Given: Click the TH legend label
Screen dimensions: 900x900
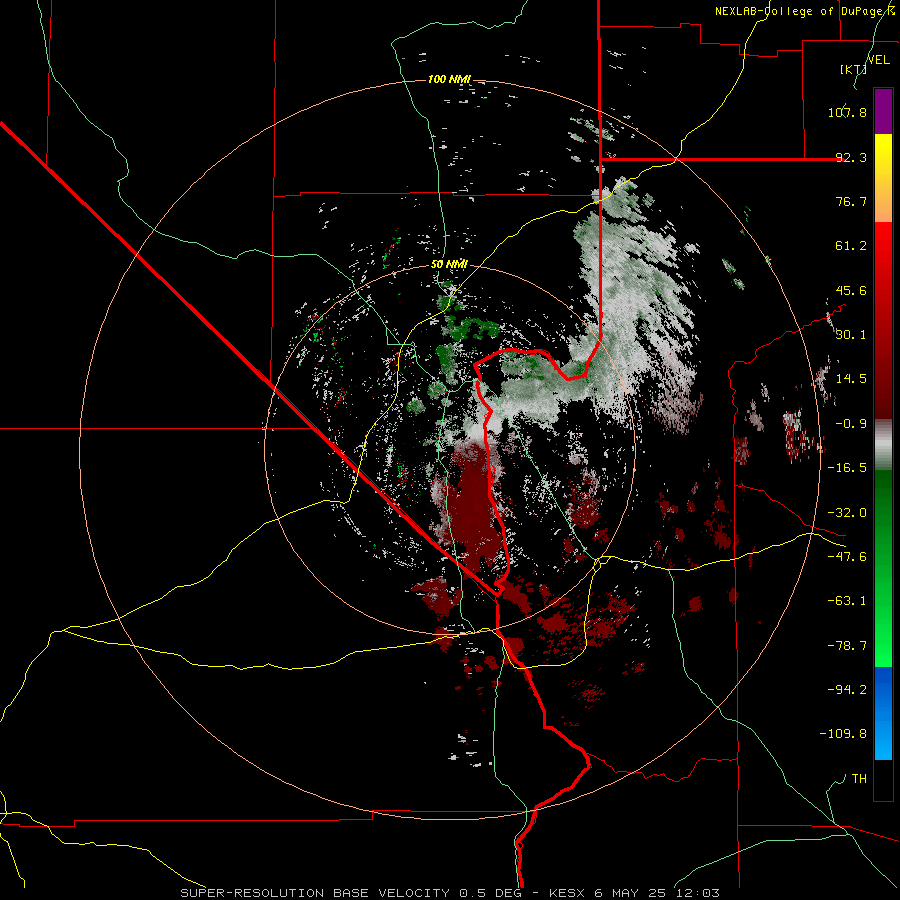Looking at the screenshot, I should coord(859,779).
